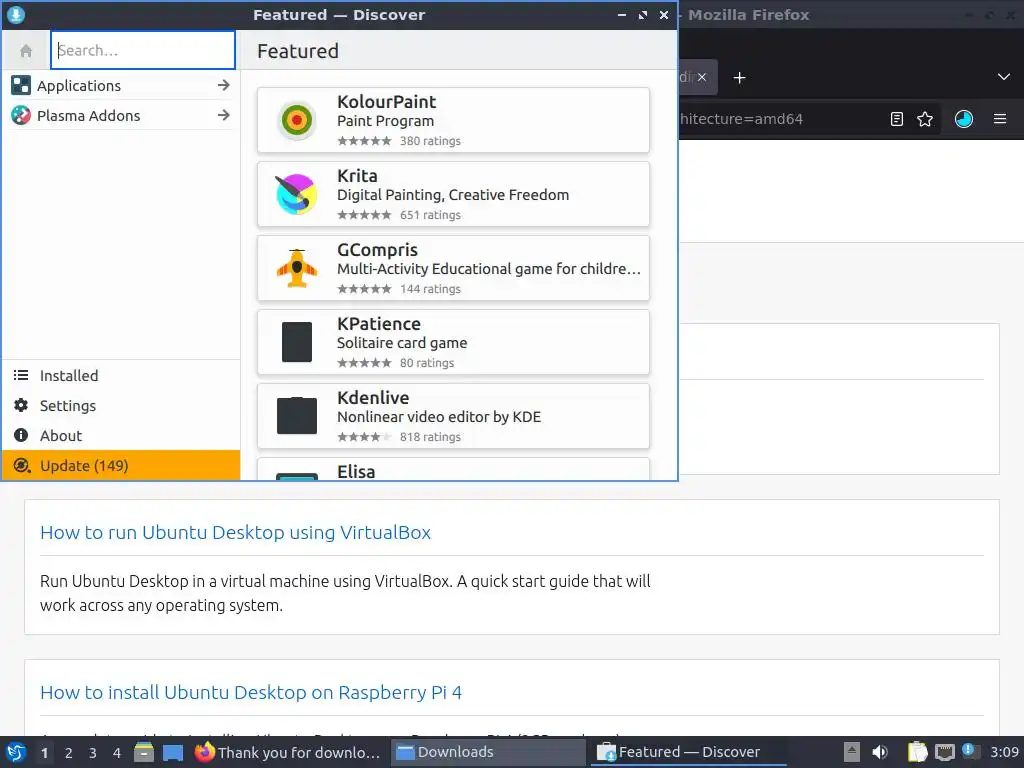Click the home icon in Discover
This screenshot has width=1024, height=768.
click(x=26, y=50)
